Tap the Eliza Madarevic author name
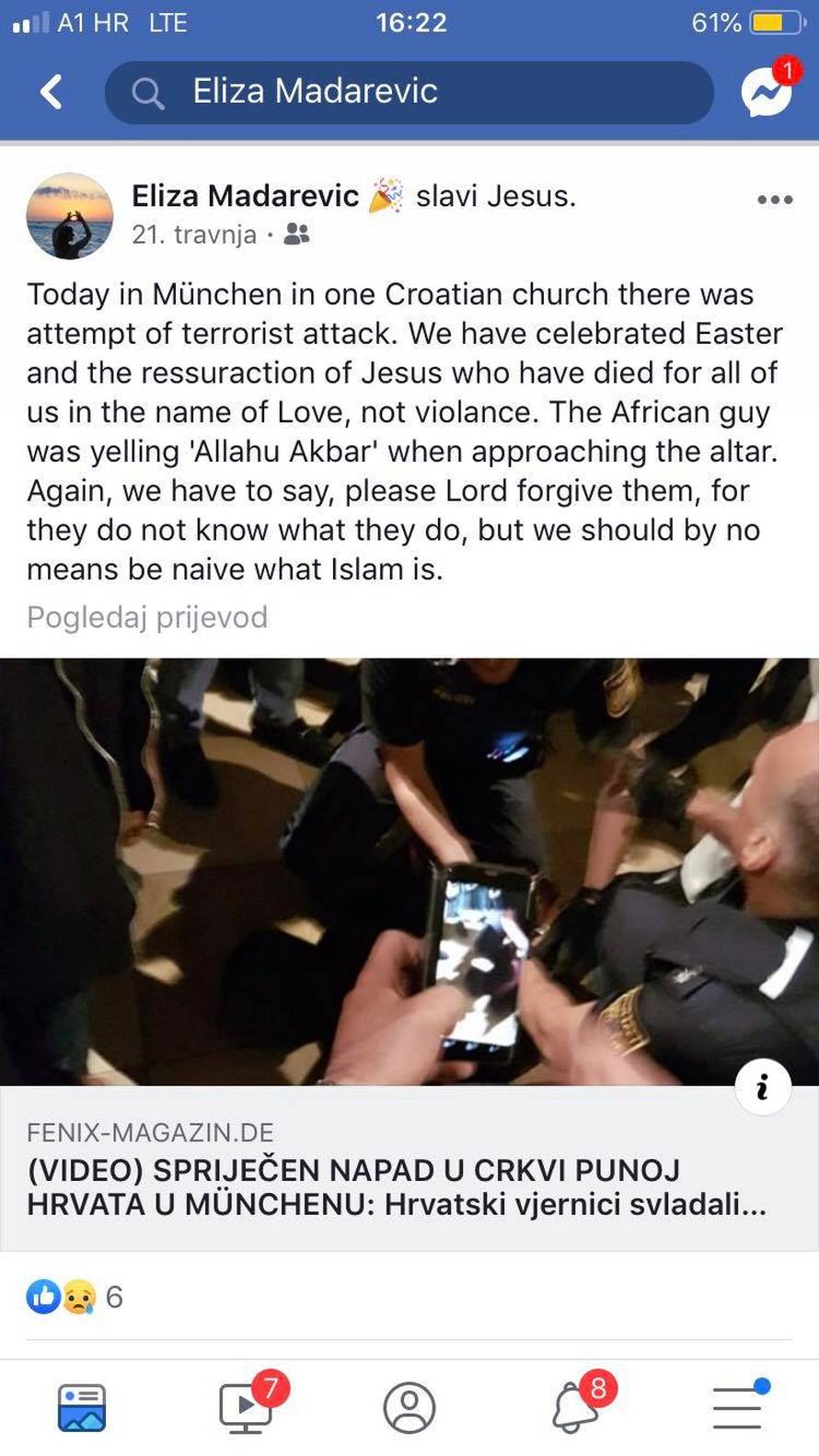Viewport: 819px width, 1456px height. tap(245, 196)
